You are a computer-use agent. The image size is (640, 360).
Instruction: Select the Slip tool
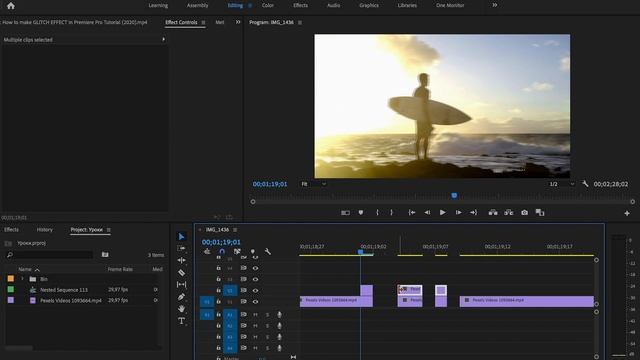[181, 284]
